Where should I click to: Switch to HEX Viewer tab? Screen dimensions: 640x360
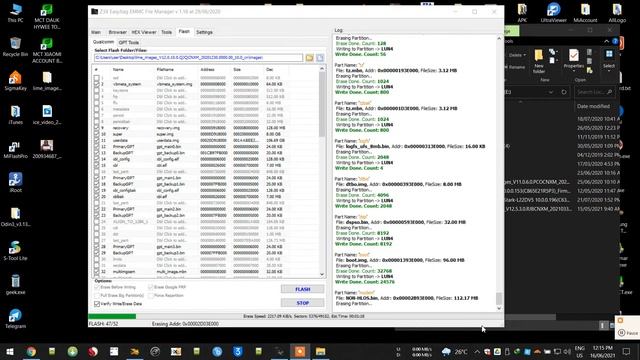(144, 32)
